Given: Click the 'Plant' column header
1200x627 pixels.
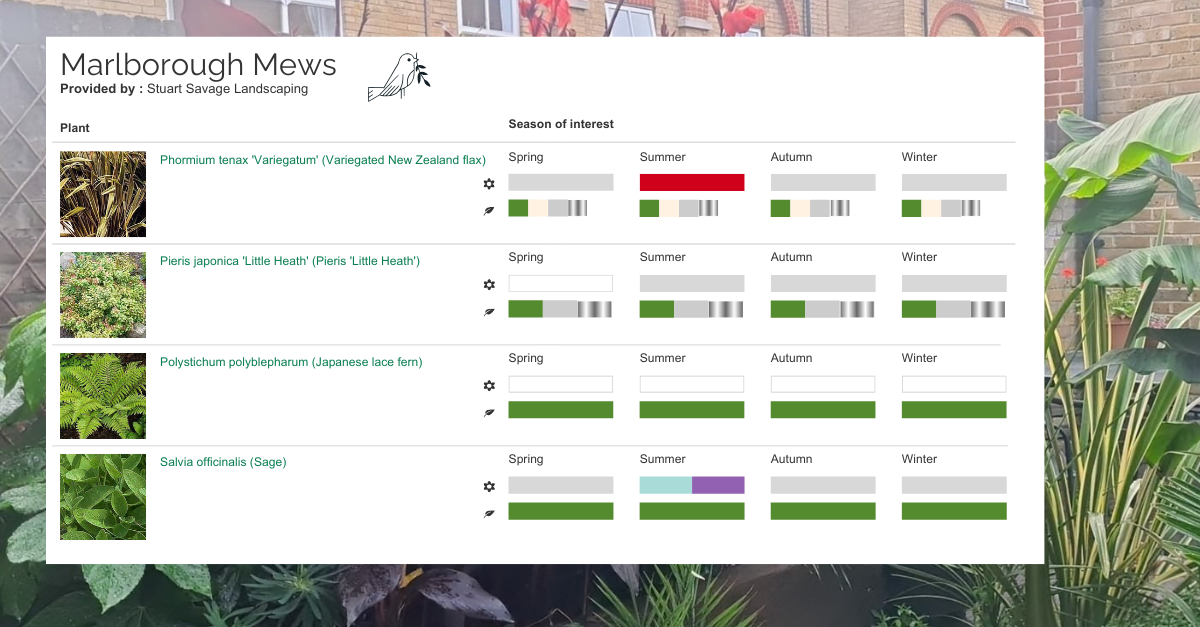Looking at the screenshot, I should coord(75,128).
